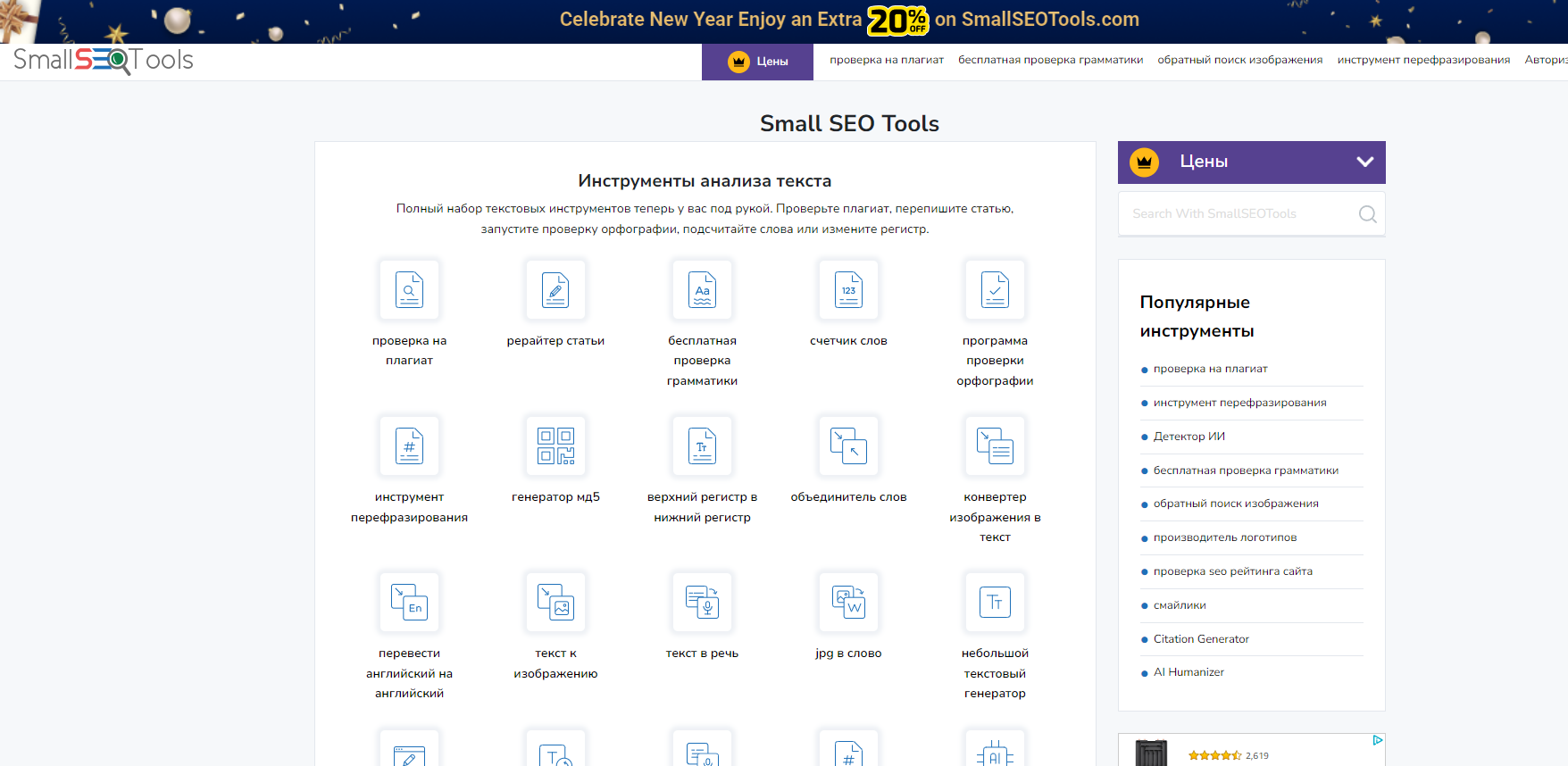This screenshot has height=766, width=1568.
Task: Open the image to text converter icon
Action: tap(995, 445)
